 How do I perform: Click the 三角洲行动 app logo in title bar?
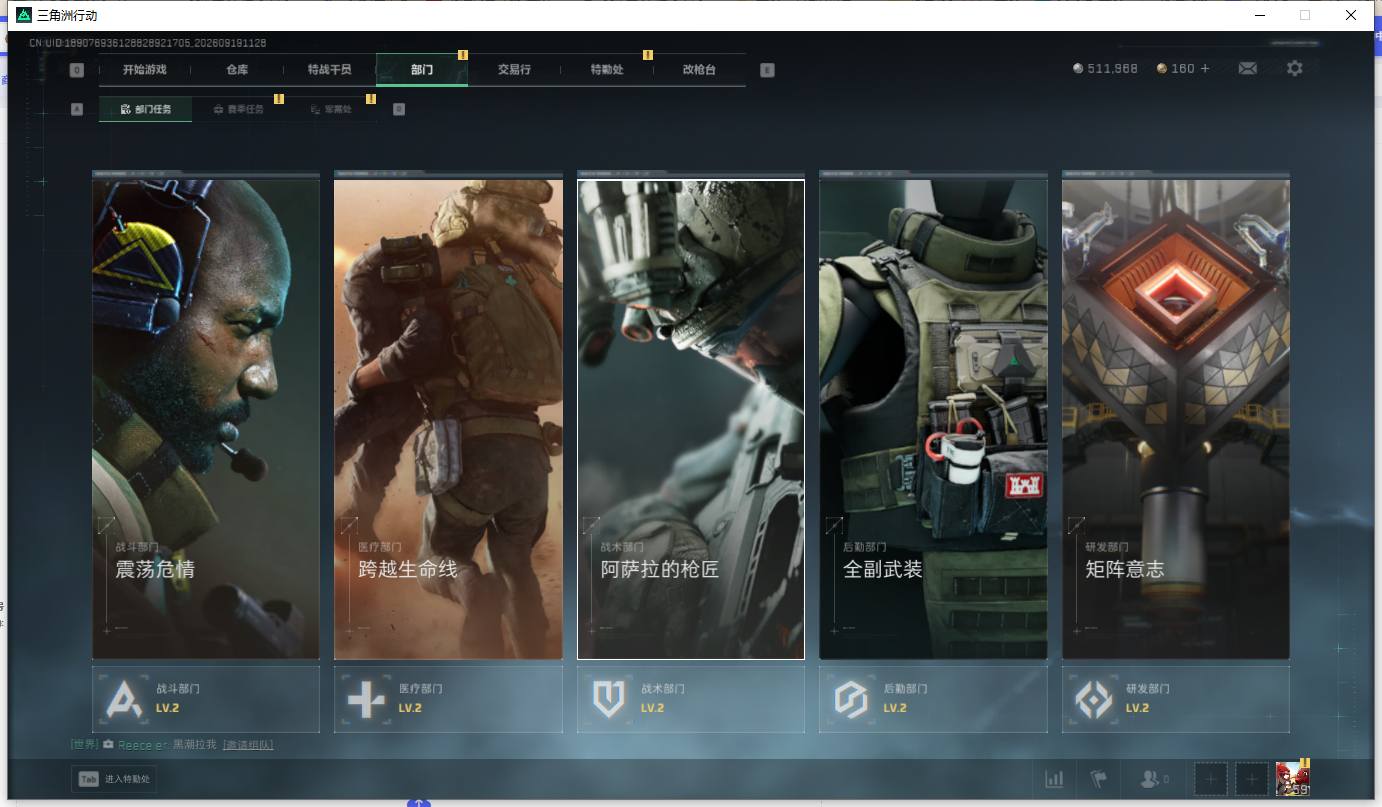click(x=24, y=15)
